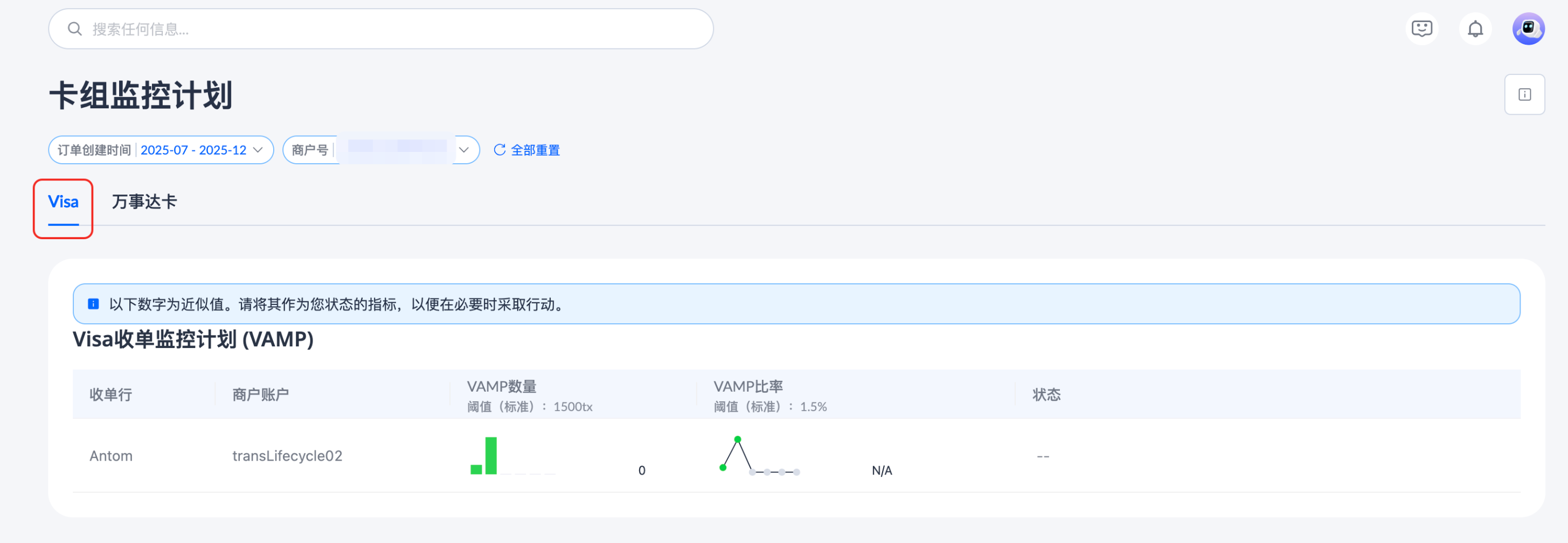Open the chatbot assistant icon
This screenshot has height=543, width=1568.
point(1421,29)
